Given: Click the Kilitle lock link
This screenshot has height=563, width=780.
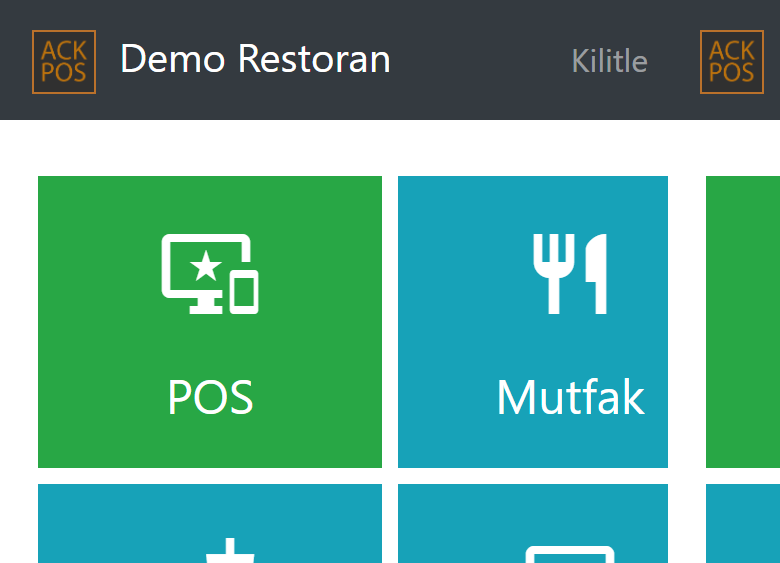Looking at the screenshot, I should coord(609,61).
